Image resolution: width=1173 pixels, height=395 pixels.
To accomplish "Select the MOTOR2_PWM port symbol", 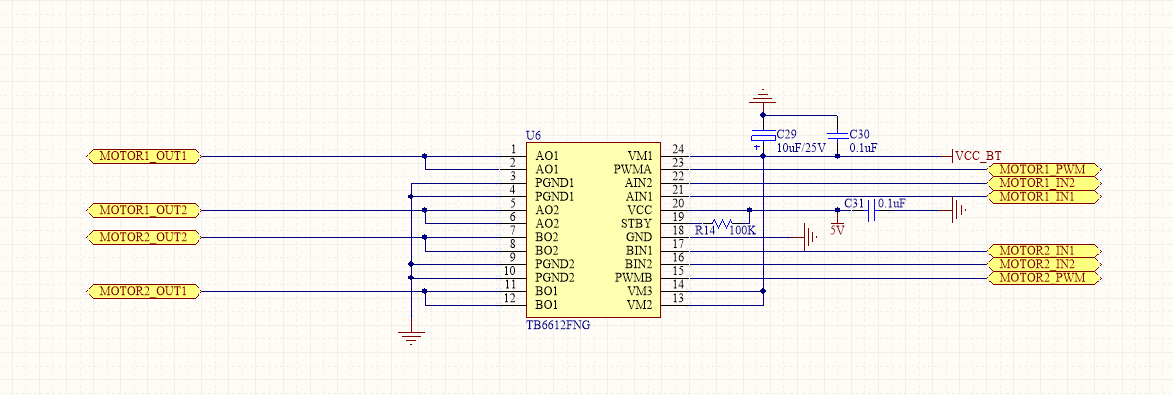I will (1044, 278).
